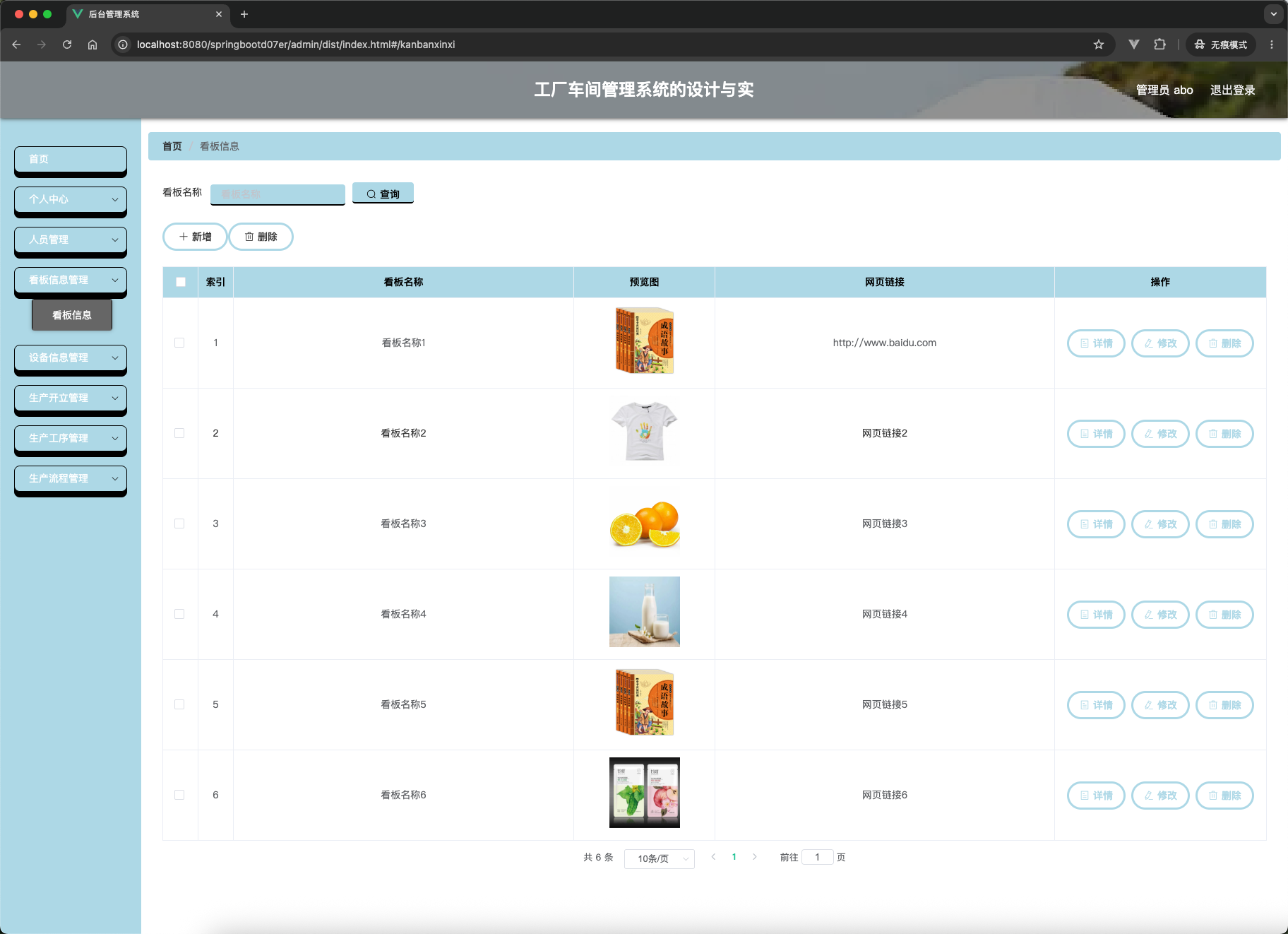The image size is (1288, 934).
Task: Check the checkbox for row 看板名称1
Action: [x=179, y=343]
